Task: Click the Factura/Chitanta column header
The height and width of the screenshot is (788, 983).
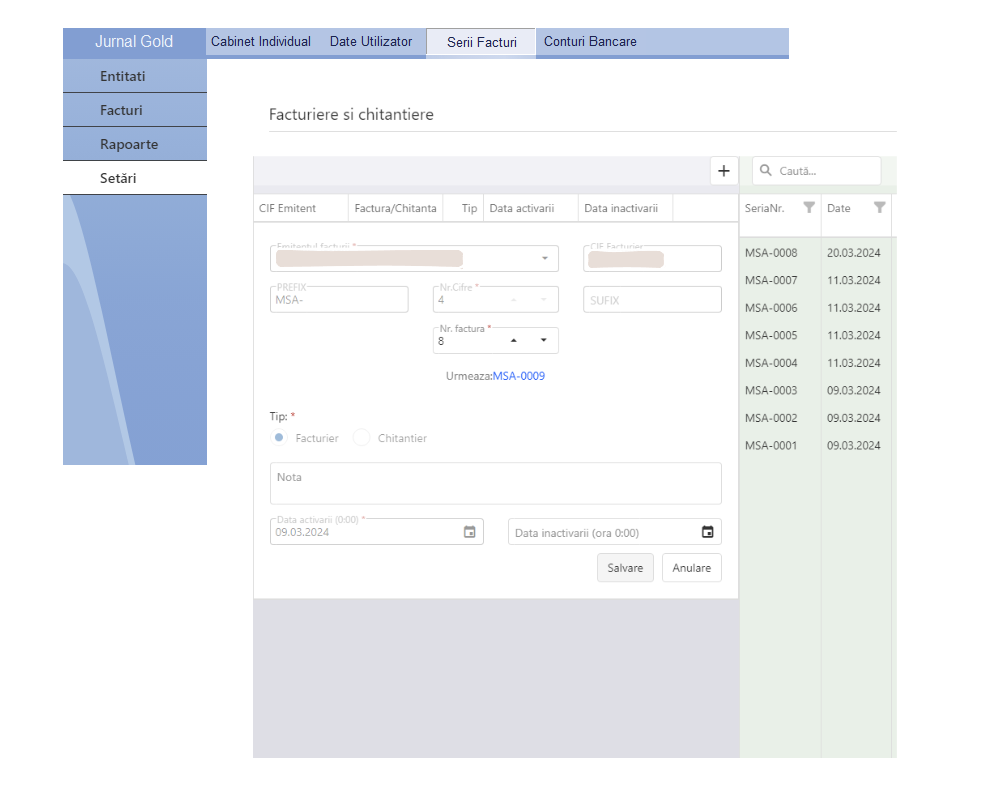Action: point(396,208)
